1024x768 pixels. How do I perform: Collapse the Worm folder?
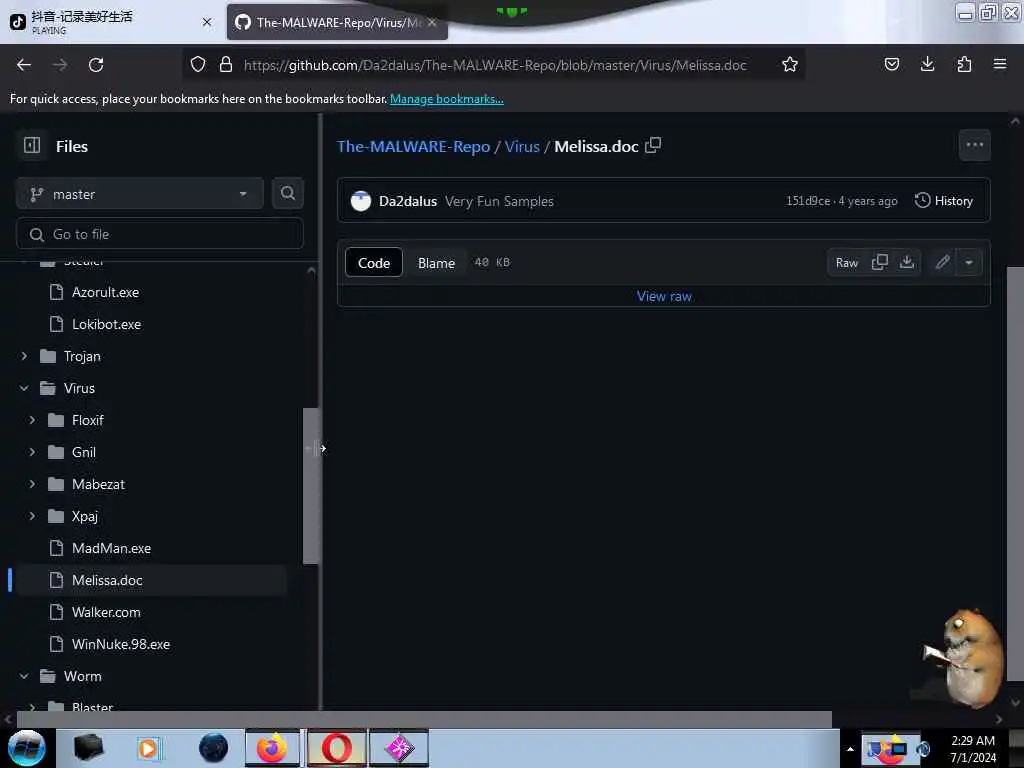(24, 676)
